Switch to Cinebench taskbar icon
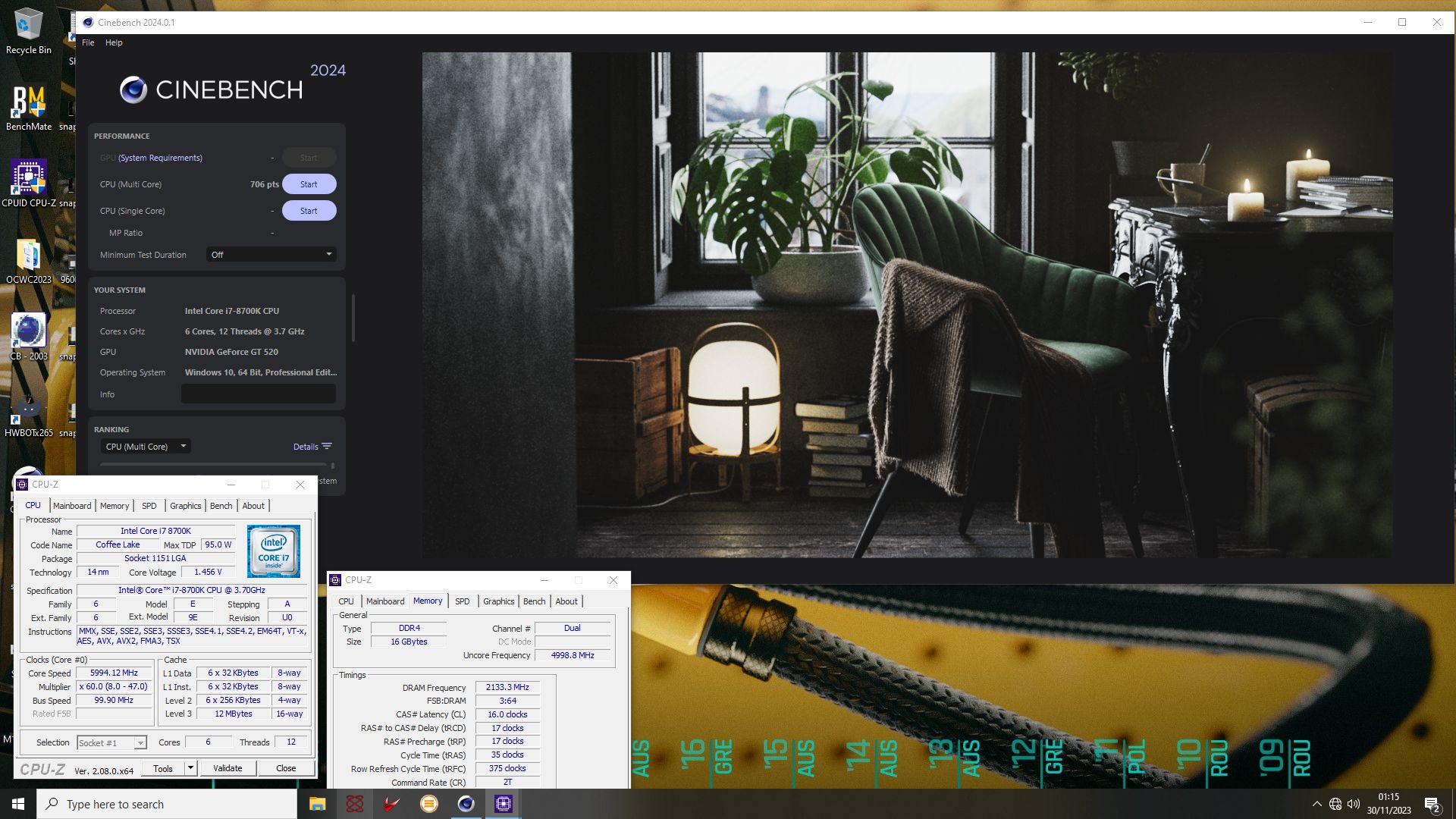Screen dimensions: 1456x819 click(466, 804)
